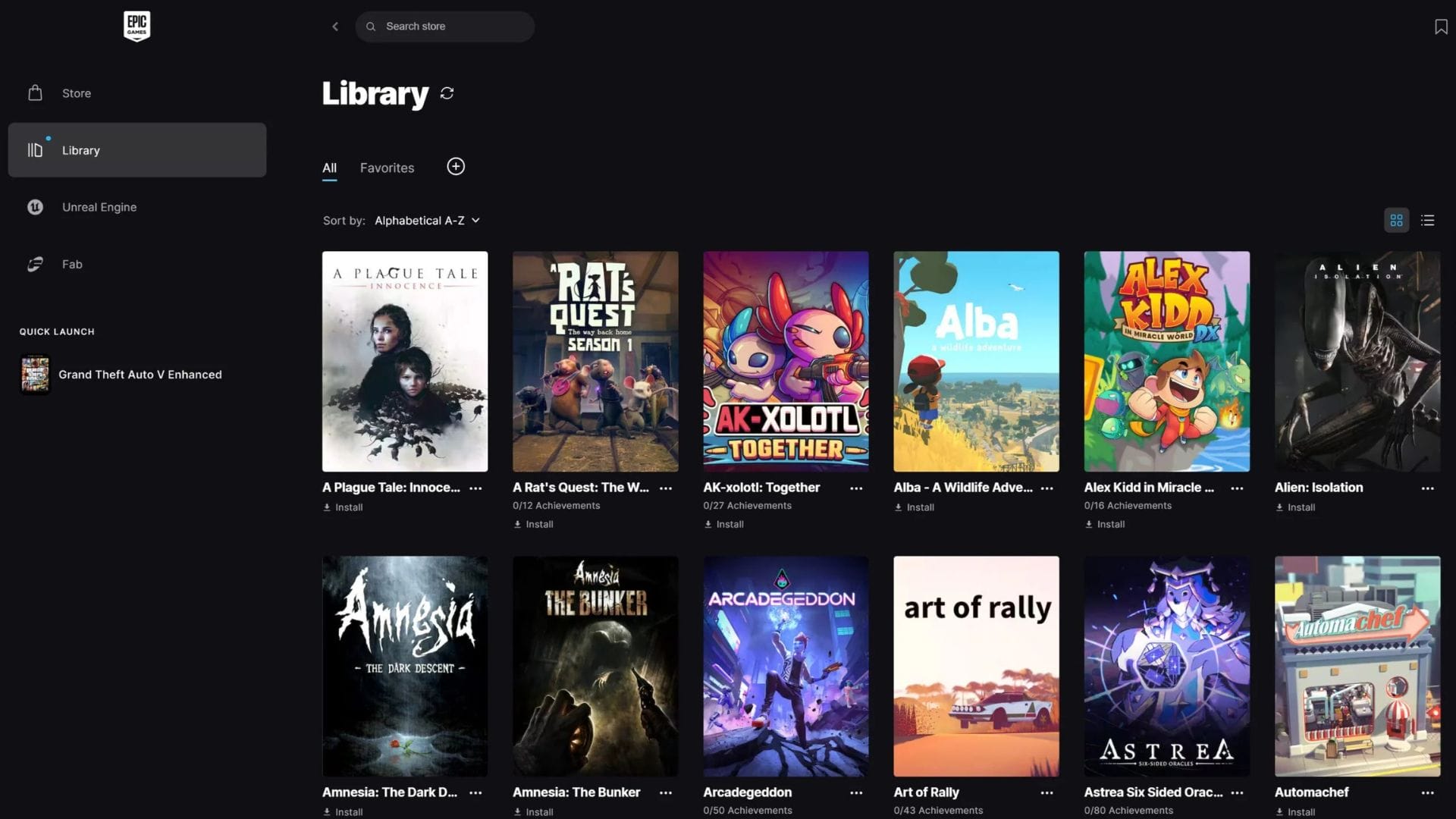Image resolution: width=1456 pixels, height=819 pixels.
Task: Click the Epic Games logo
Action: tap(136, 26)
